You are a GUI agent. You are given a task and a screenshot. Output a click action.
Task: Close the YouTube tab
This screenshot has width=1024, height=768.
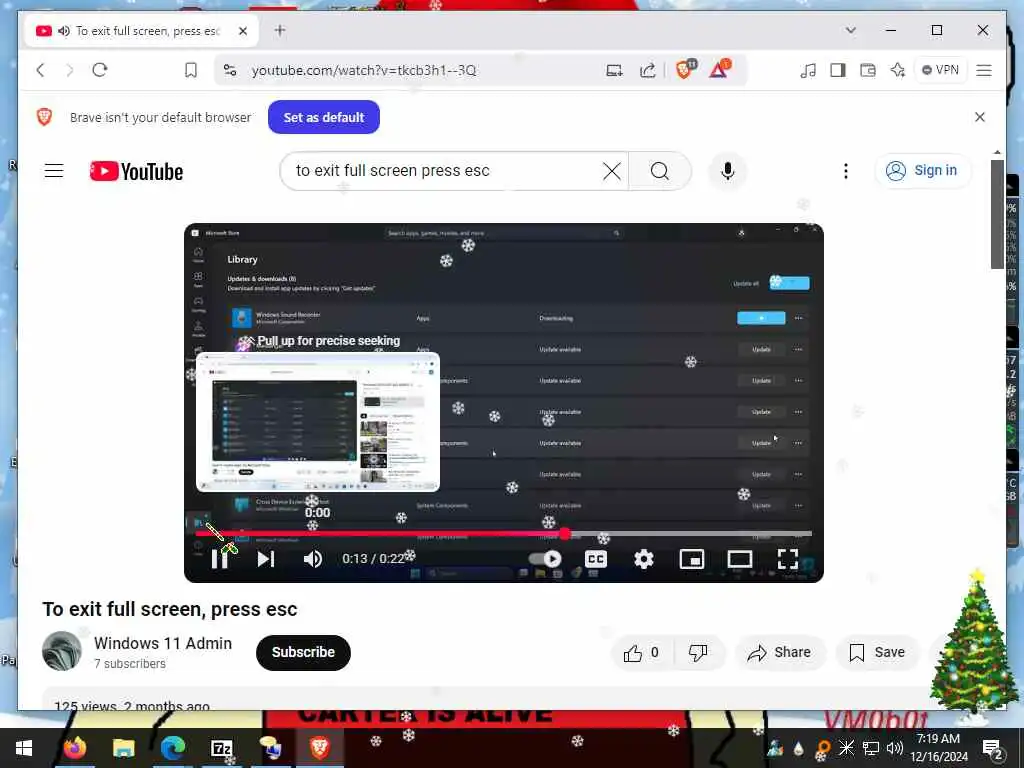click(x=243, y=31)
